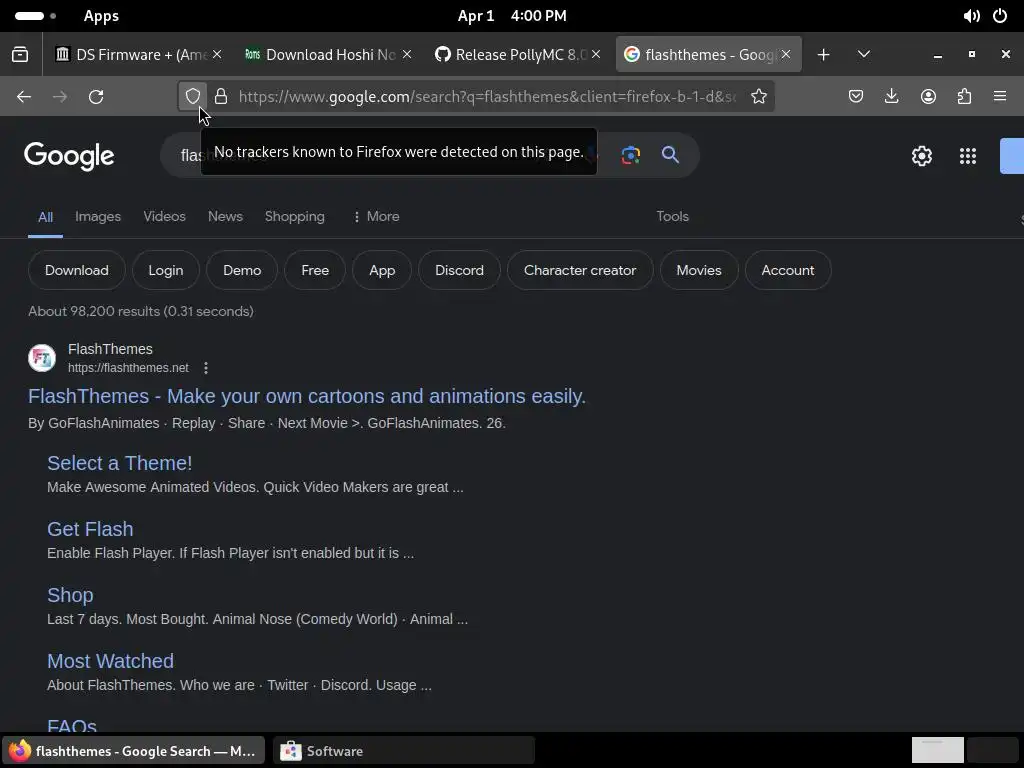Open the Get Flash sitelink
Screen dimensions: 1024x768
[x=90, y=529]
